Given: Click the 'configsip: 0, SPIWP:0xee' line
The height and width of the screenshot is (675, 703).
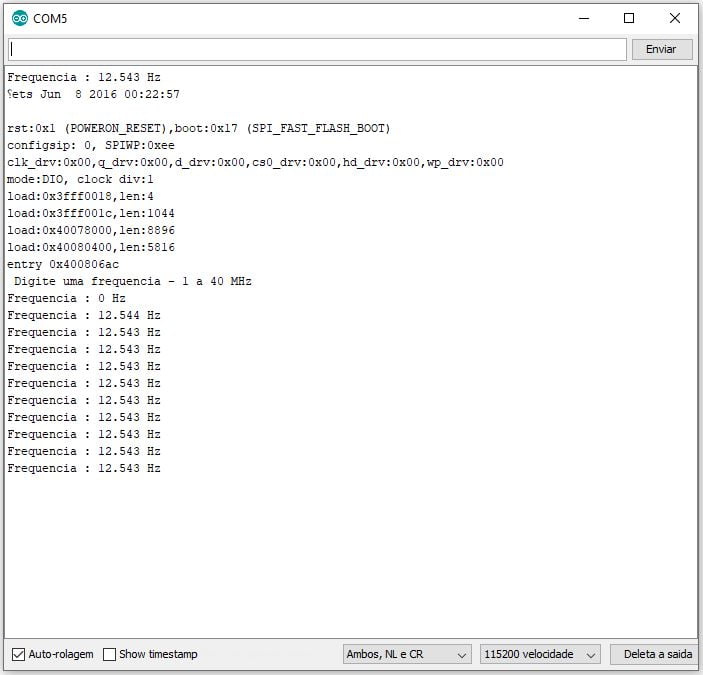Looking at the screenshot, I should coord(90,145).
